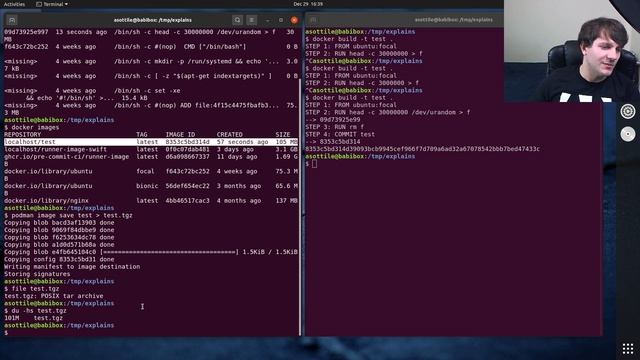This screenshot has height=360, width=640.
Task: Click 'Copying config 8353c5bd31 done' line
Action: click(59, 259)
